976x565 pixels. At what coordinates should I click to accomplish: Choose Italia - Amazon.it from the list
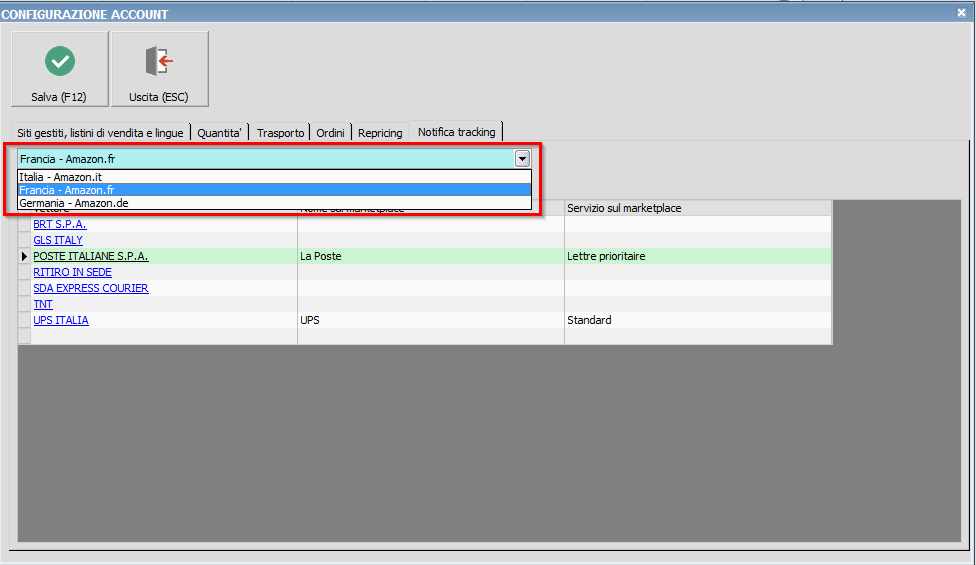pyautogui.click(x=274, y=177)
